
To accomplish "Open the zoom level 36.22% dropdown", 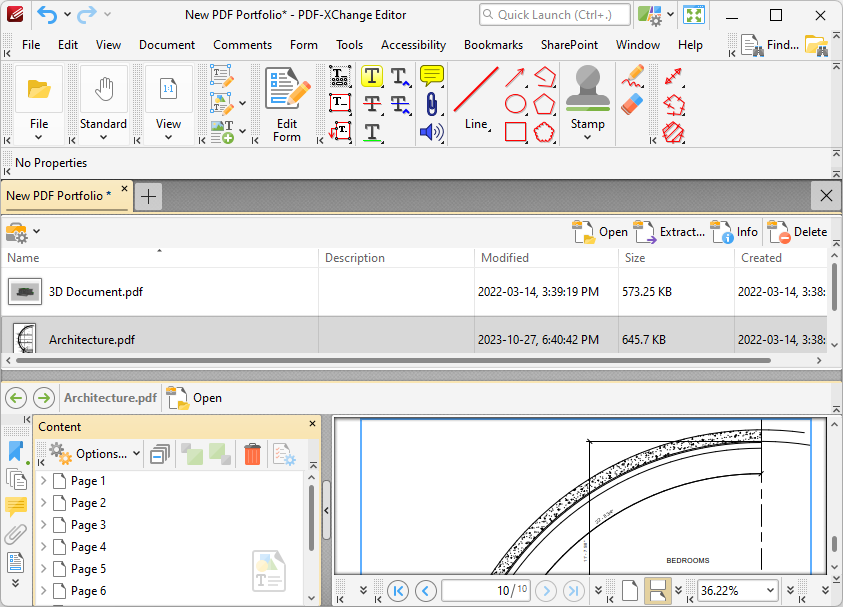I will click(770, 591).
